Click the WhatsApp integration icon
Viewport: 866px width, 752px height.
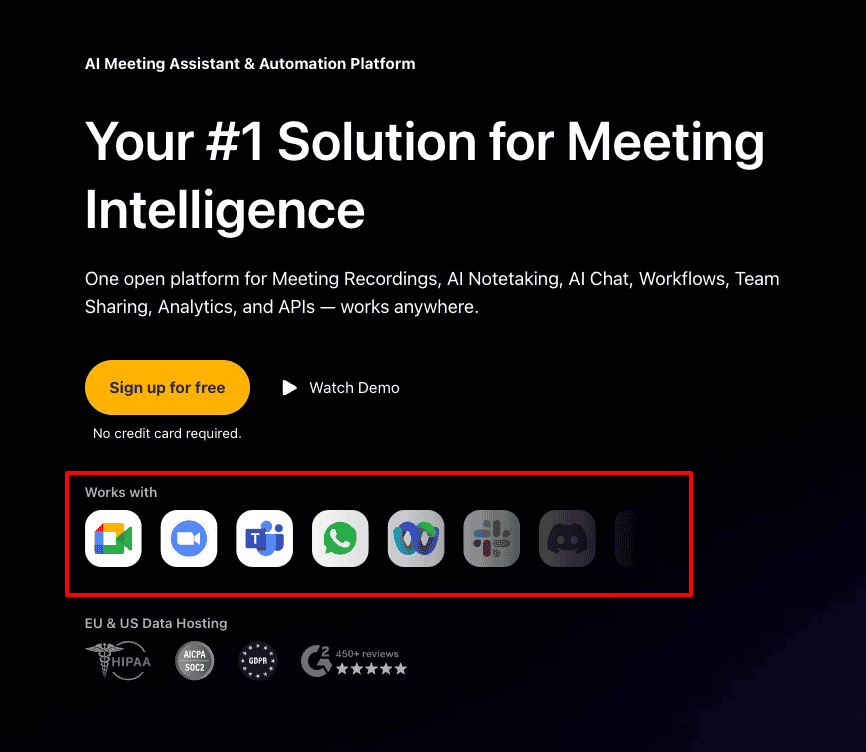click(x=340, y=538)
